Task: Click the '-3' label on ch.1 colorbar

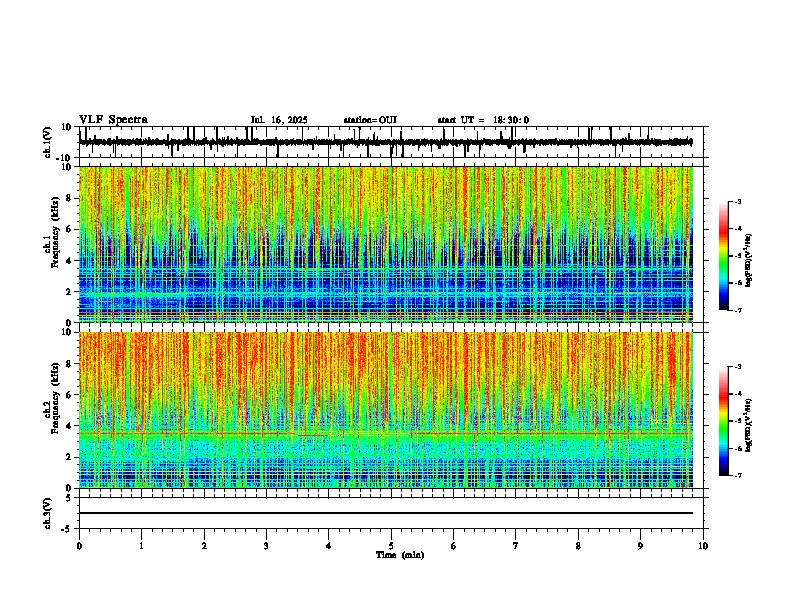Action: pyautogui.click(x=738, y=201)
